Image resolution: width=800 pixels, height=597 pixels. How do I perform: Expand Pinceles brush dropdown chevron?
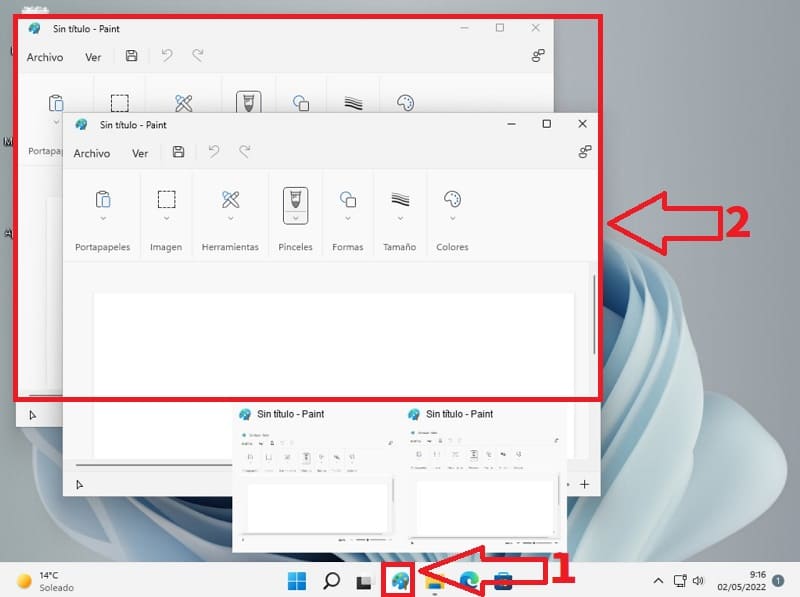[295, 218]
